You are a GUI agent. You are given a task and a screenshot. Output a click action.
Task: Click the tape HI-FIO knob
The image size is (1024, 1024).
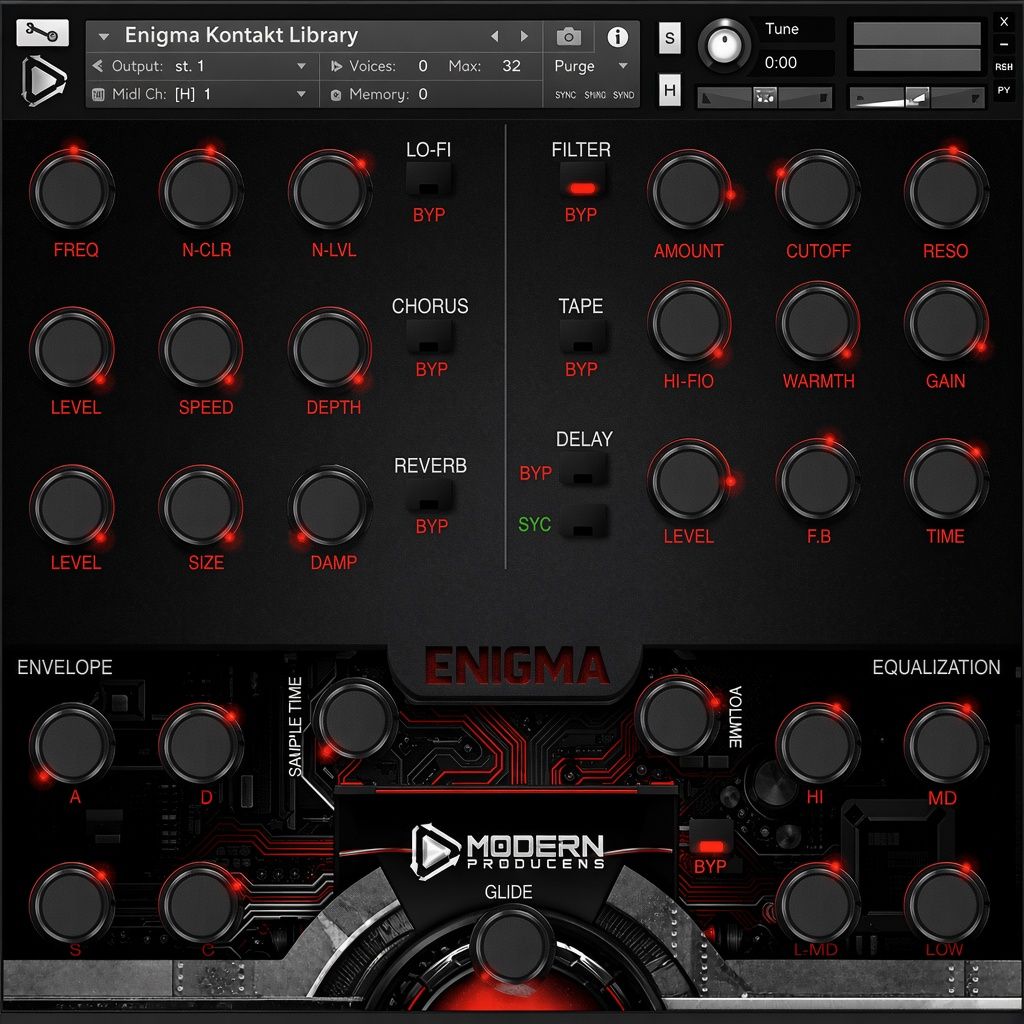point(689,322)
